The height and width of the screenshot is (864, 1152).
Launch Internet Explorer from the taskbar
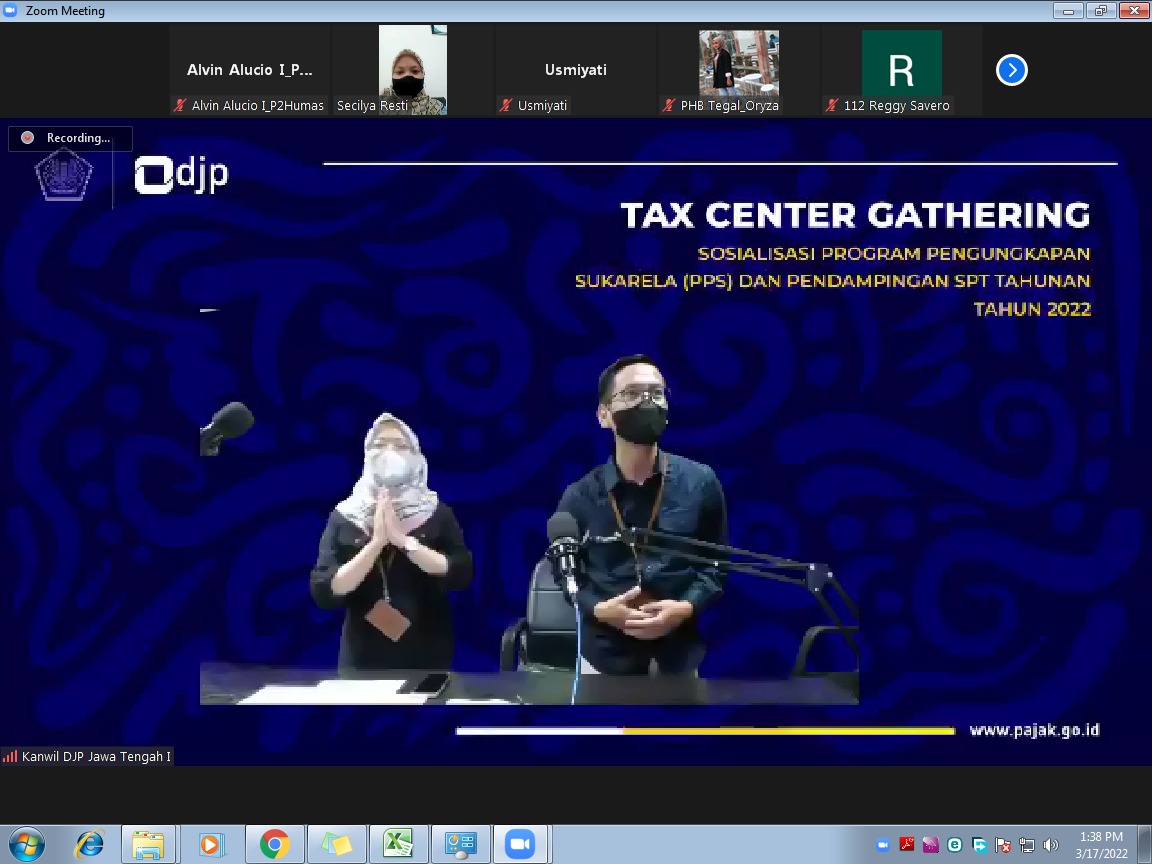click(x=89, y=844)
